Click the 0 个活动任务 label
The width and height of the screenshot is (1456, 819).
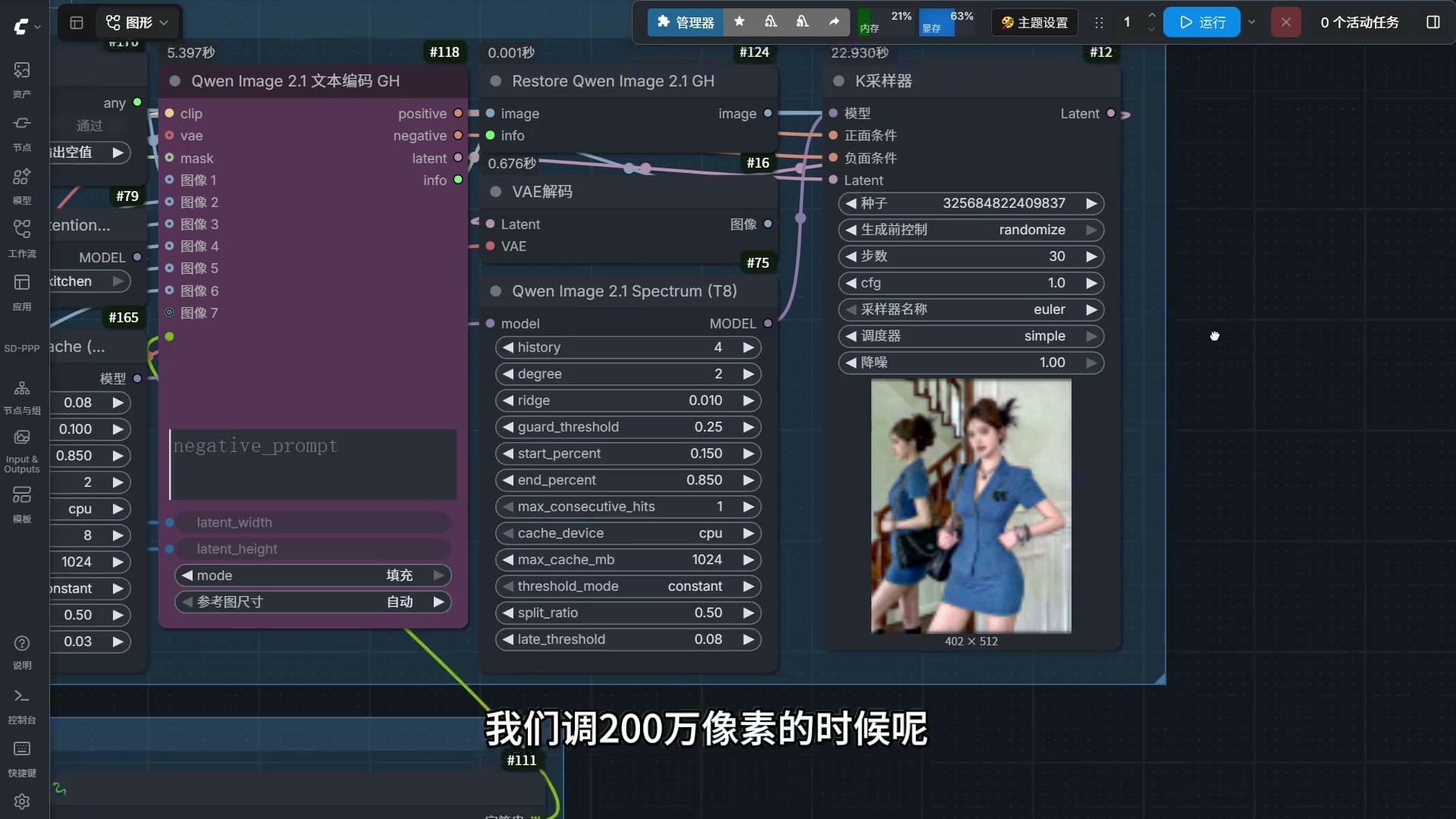(1359, 23)
